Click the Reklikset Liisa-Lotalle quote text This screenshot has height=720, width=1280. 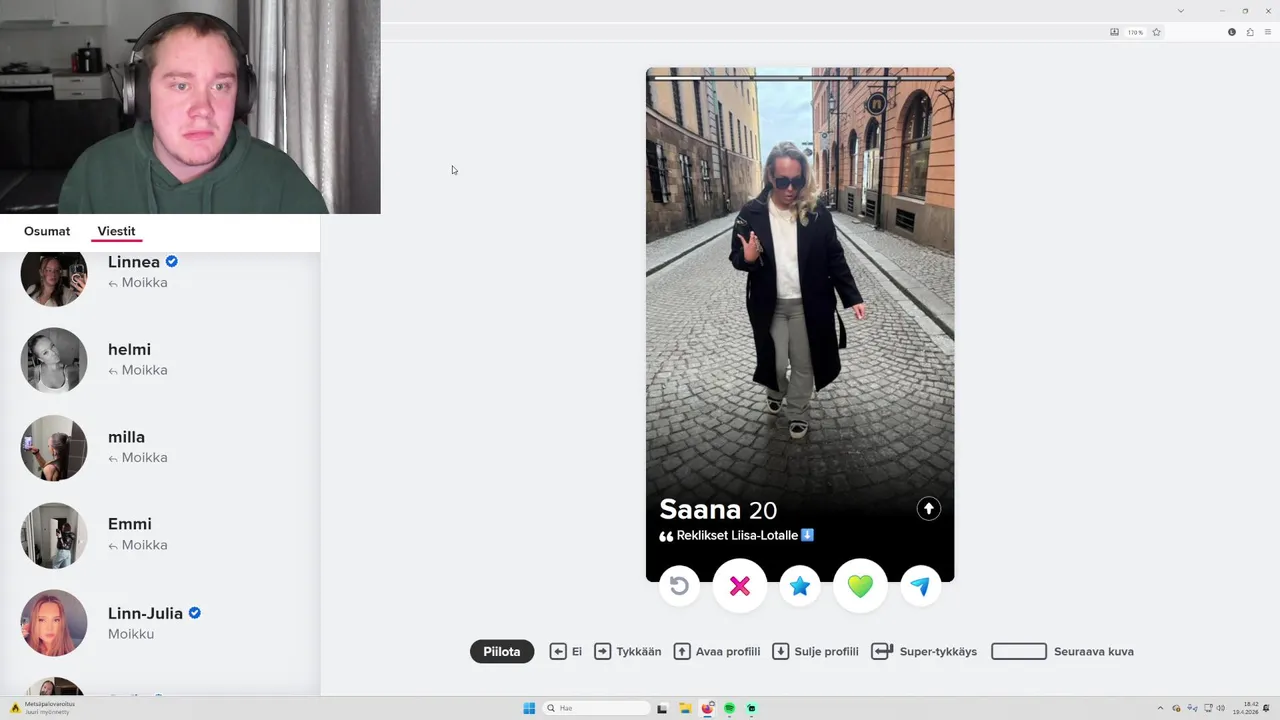737,535
